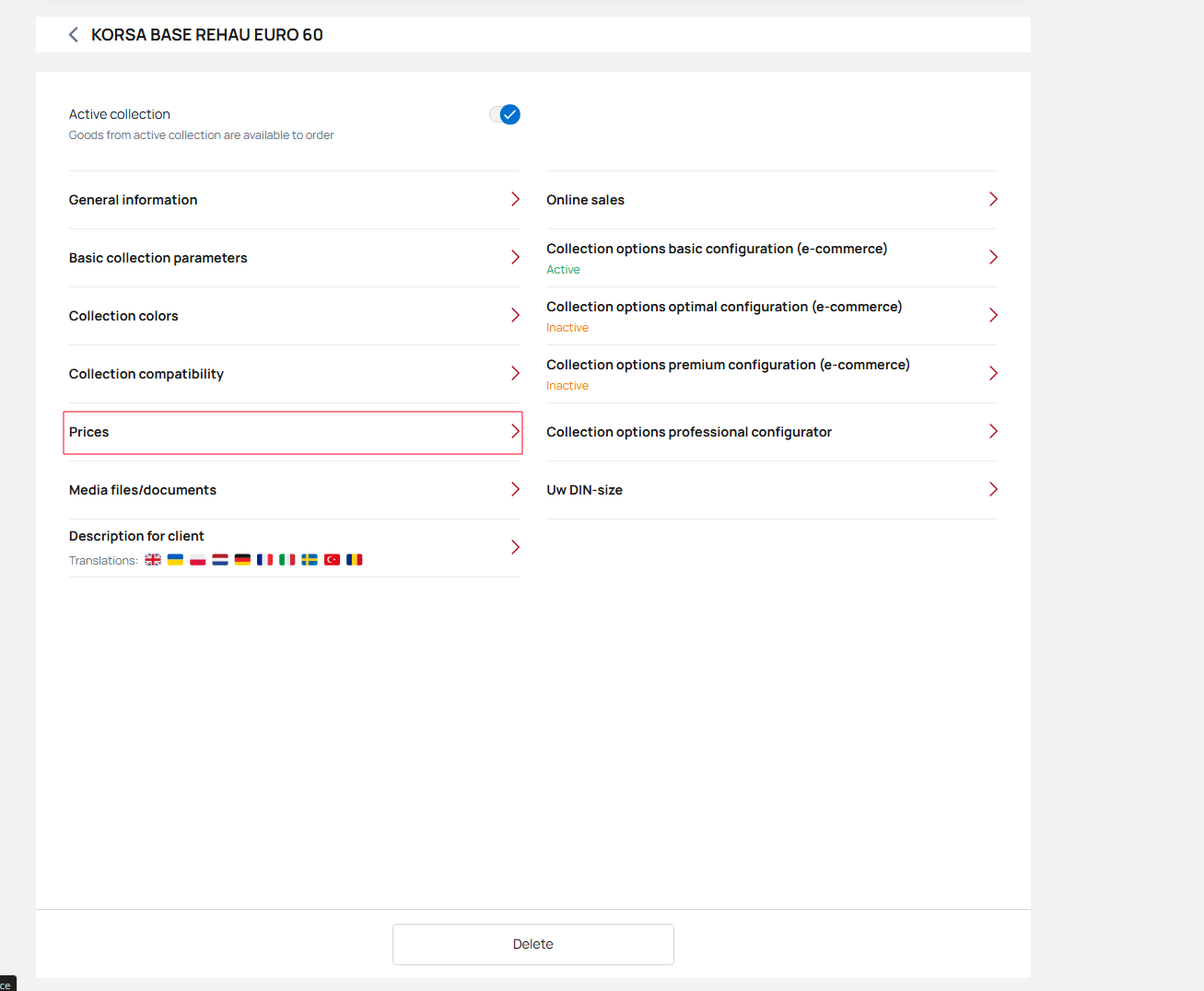Viewport: 1204px width, 991px height.
Task: Open the Prices section
Action: [x=293, y=433]
